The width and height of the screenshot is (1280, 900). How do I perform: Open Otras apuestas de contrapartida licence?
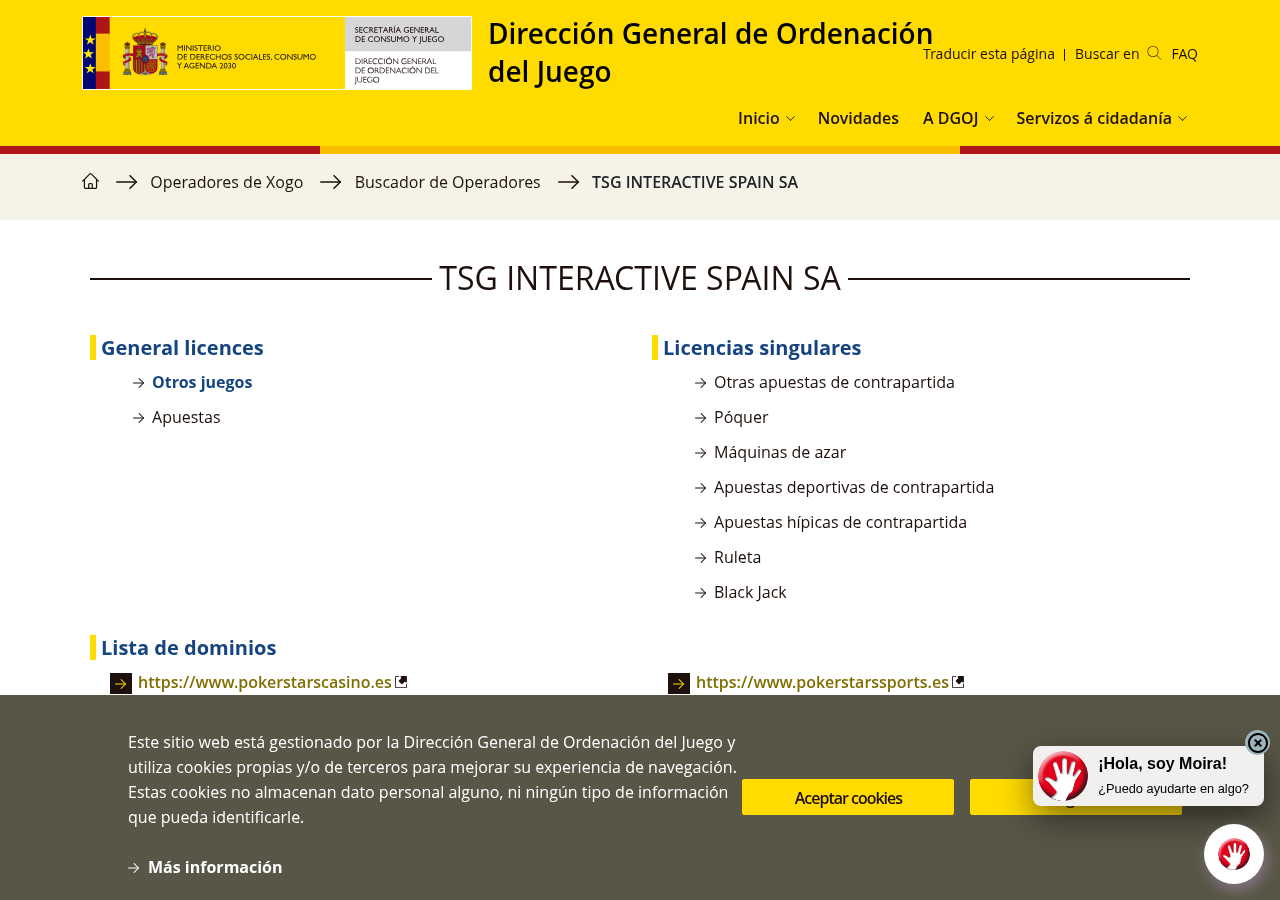pyautogui.click(x=834, y=382)
